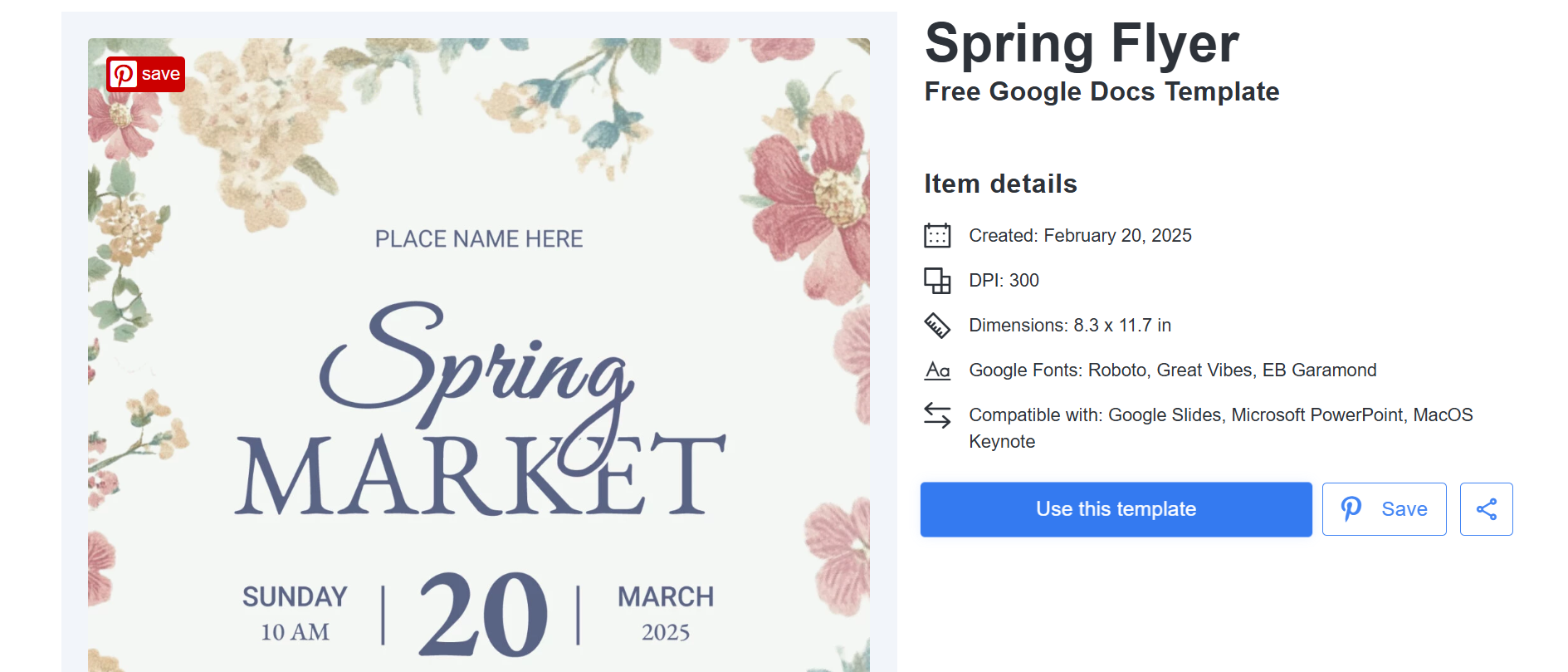
Task: Click the Aa fonts icon
Action: click(x=937, y=370)
